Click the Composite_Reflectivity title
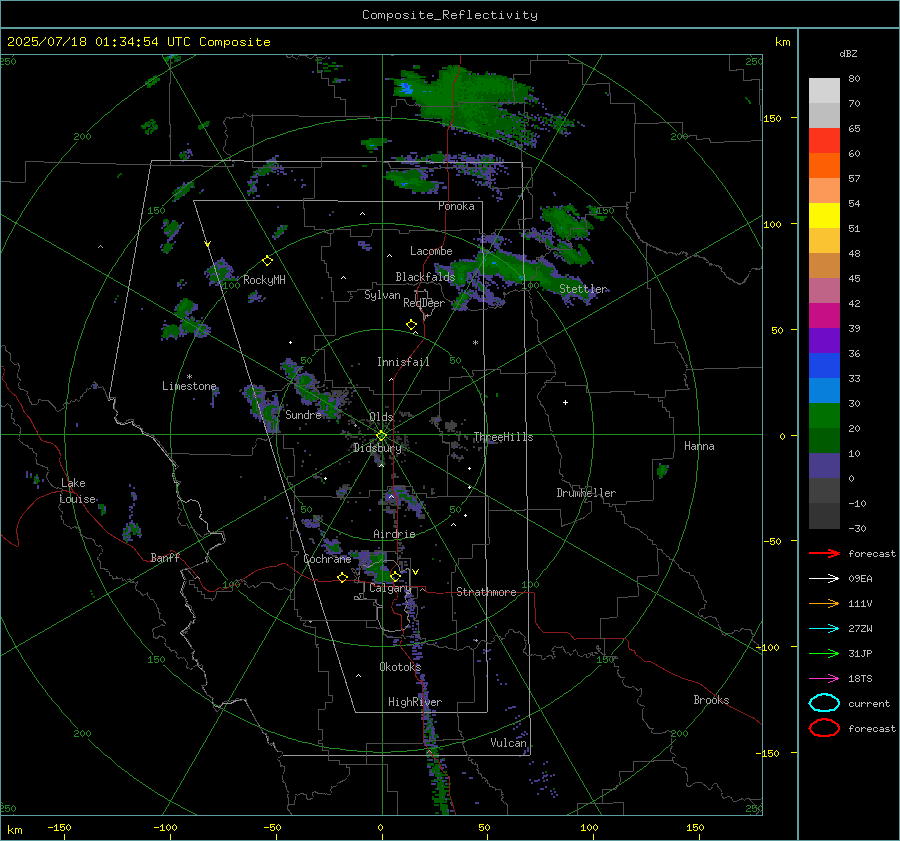Screen dimensions: 900x841 tap(449, 15)
